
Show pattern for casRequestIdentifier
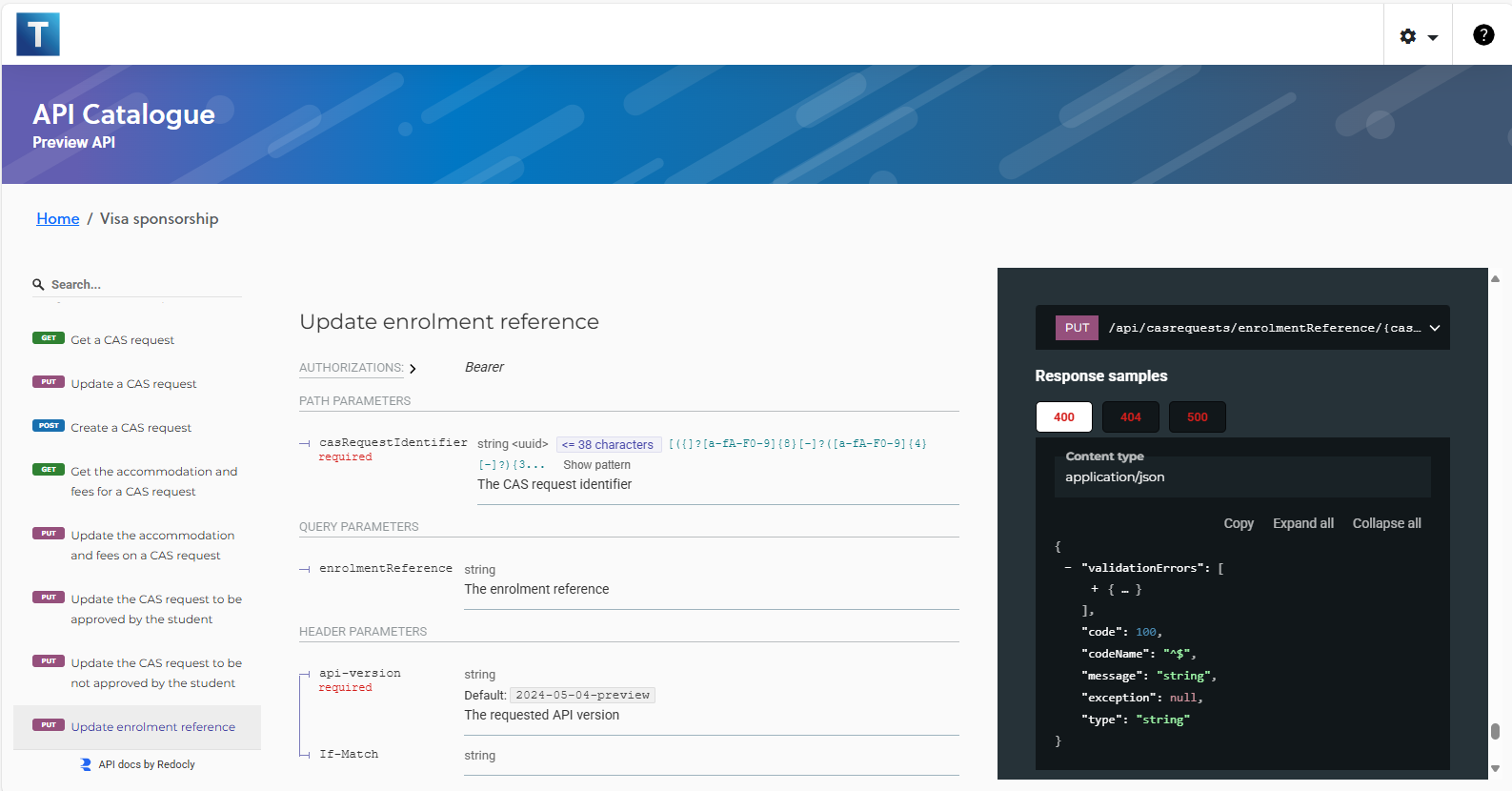tap(596, 465)
